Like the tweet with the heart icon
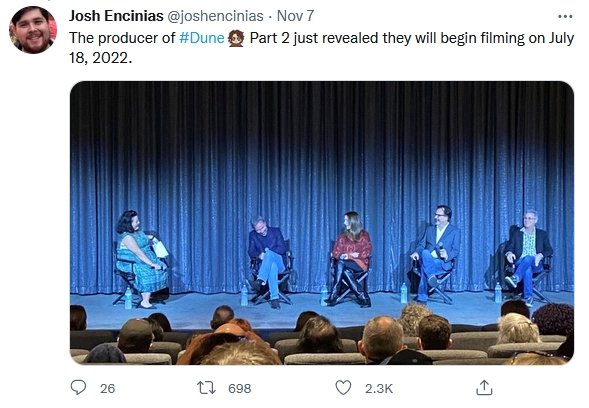Screen dimensions: 589x408 (x=343, y=387)
